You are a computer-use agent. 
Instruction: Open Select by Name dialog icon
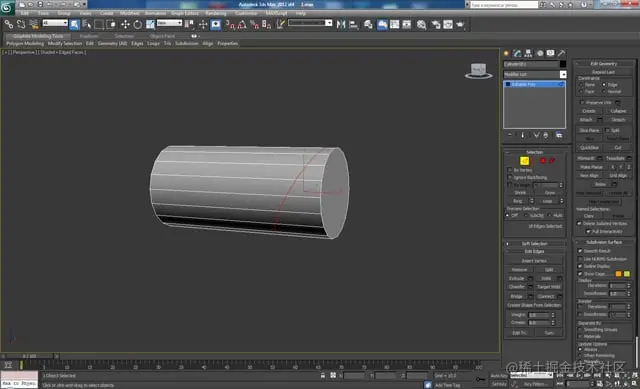tap(87, 25)
